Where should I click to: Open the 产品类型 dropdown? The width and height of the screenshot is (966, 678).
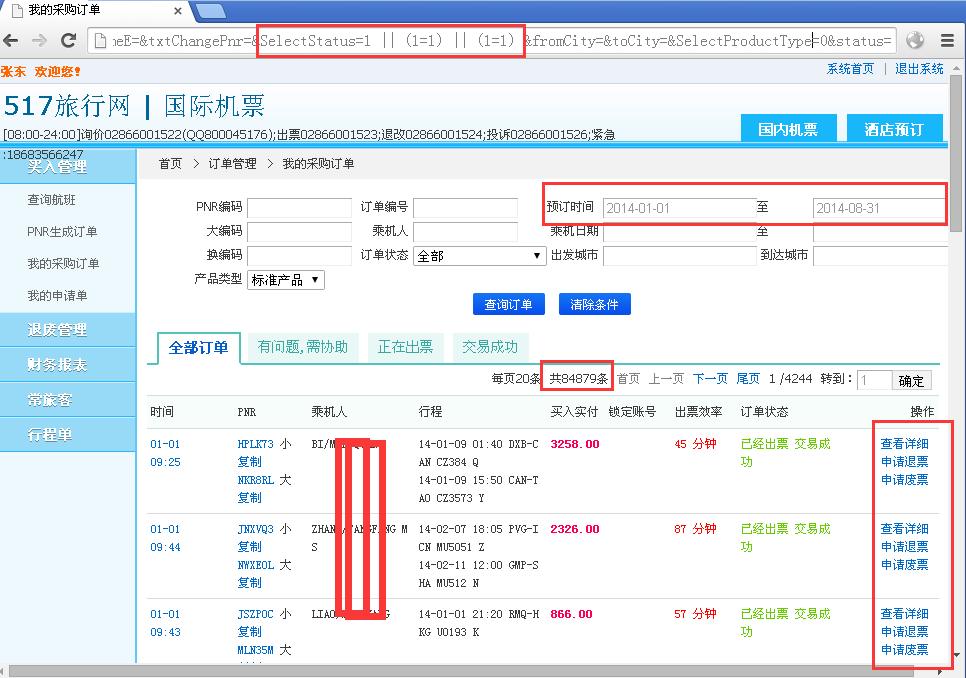click(x=286, y=280)
